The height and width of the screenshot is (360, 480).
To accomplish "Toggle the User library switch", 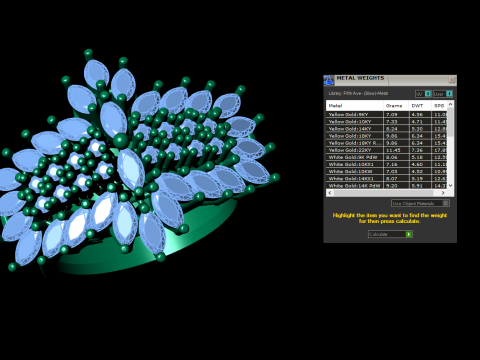I will tap(443, 94).
